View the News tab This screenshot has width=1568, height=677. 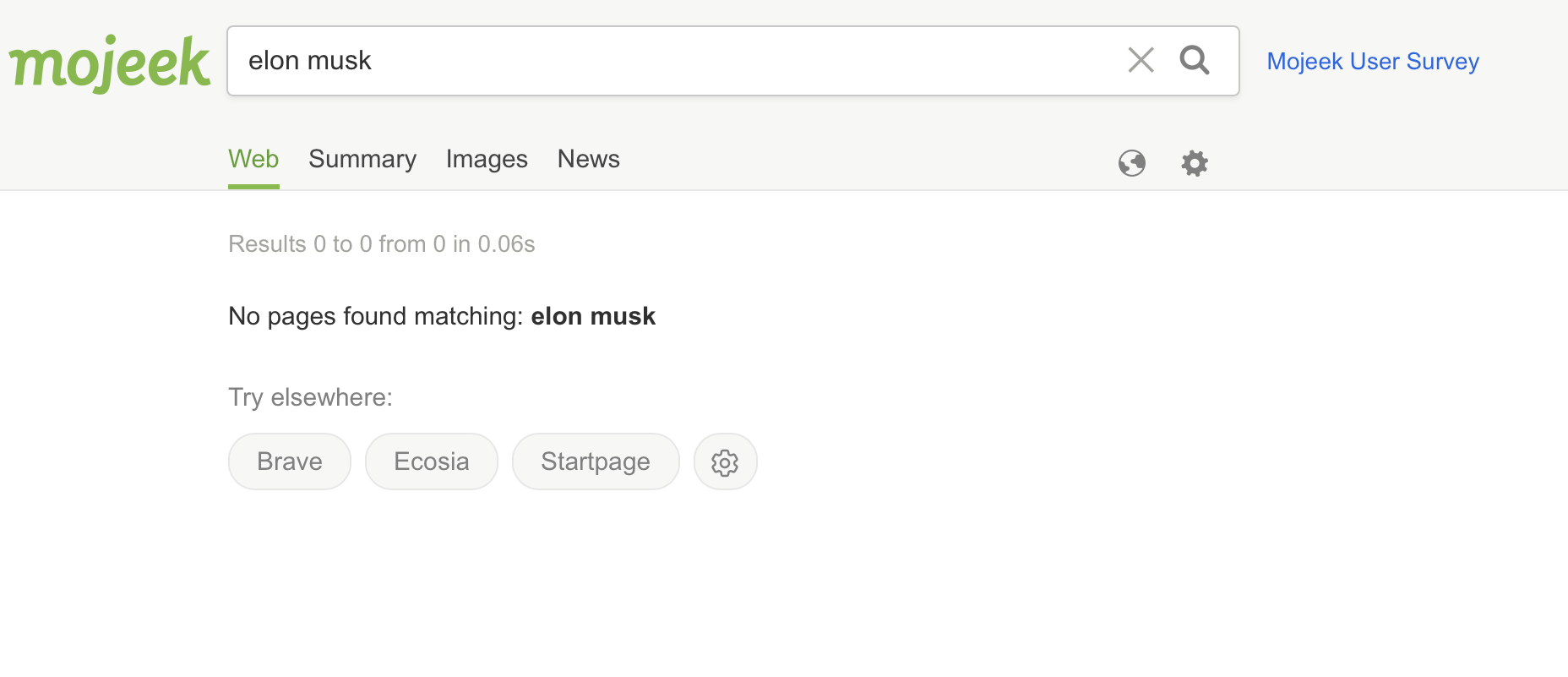point(589,159)
